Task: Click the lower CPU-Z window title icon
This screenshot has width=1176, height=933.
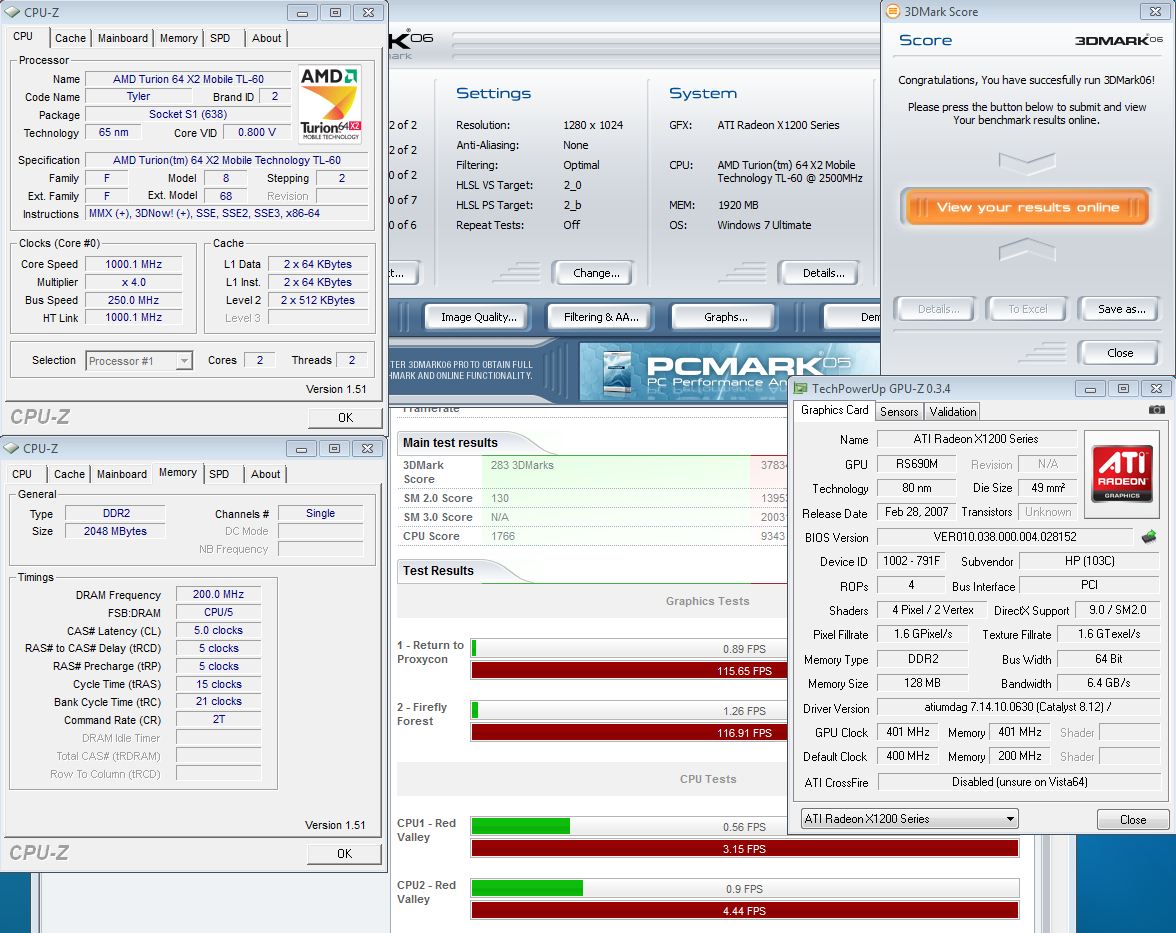Action: [11, 448]
